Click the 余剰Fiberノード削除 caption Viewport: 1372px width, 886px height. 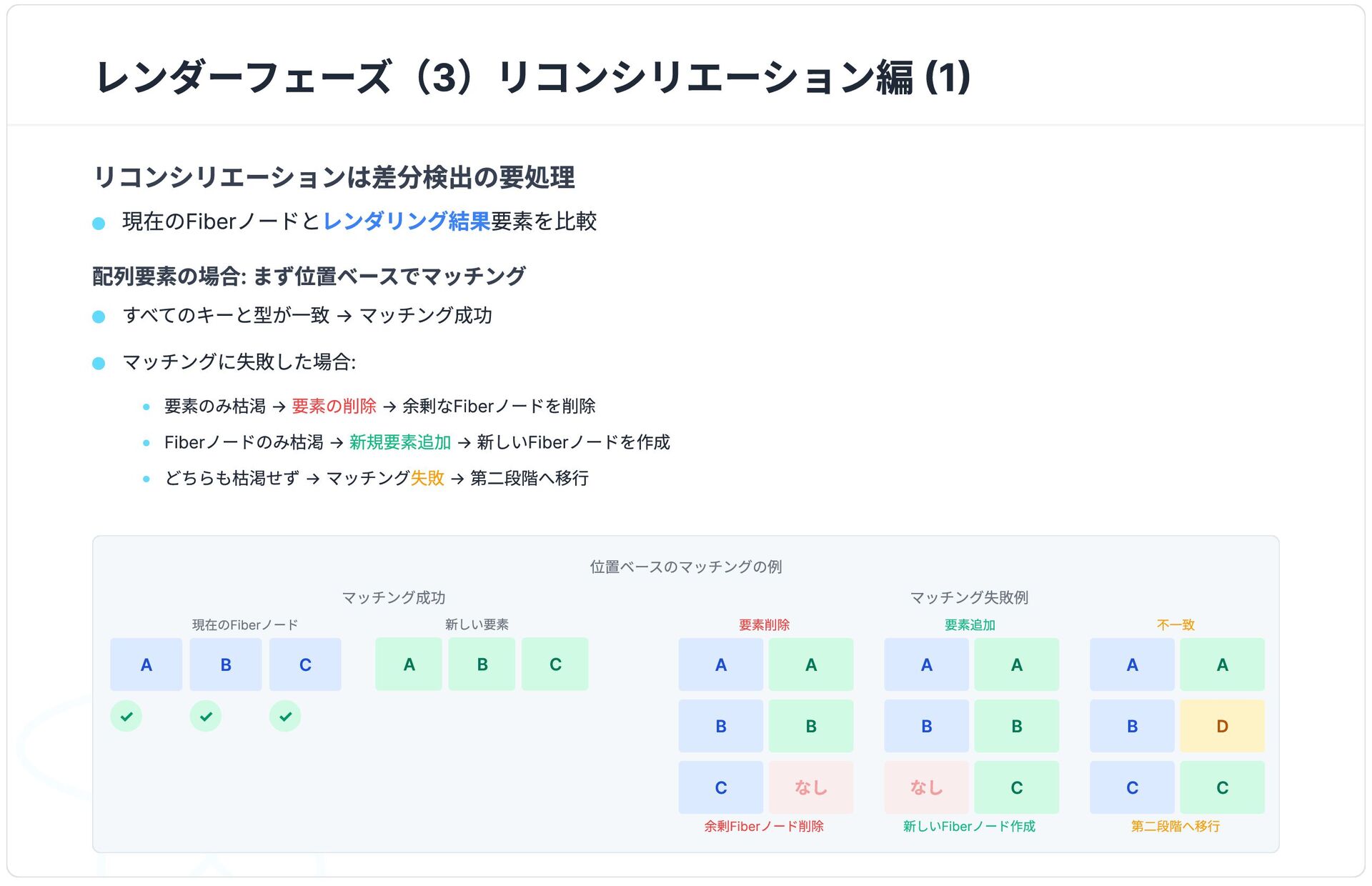764,826
